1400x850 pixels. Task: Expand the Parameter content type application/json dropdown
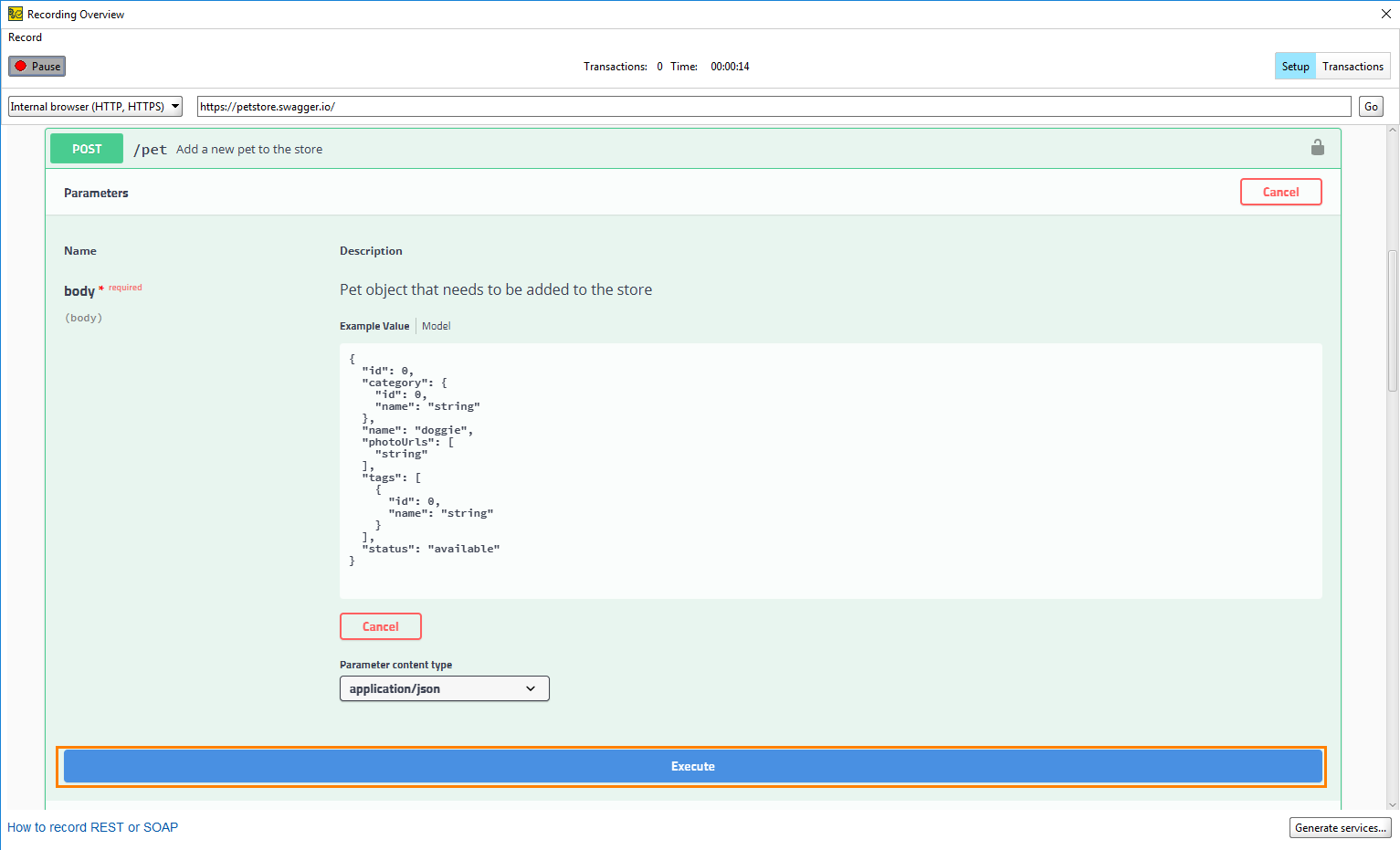(x=444, y=688)
